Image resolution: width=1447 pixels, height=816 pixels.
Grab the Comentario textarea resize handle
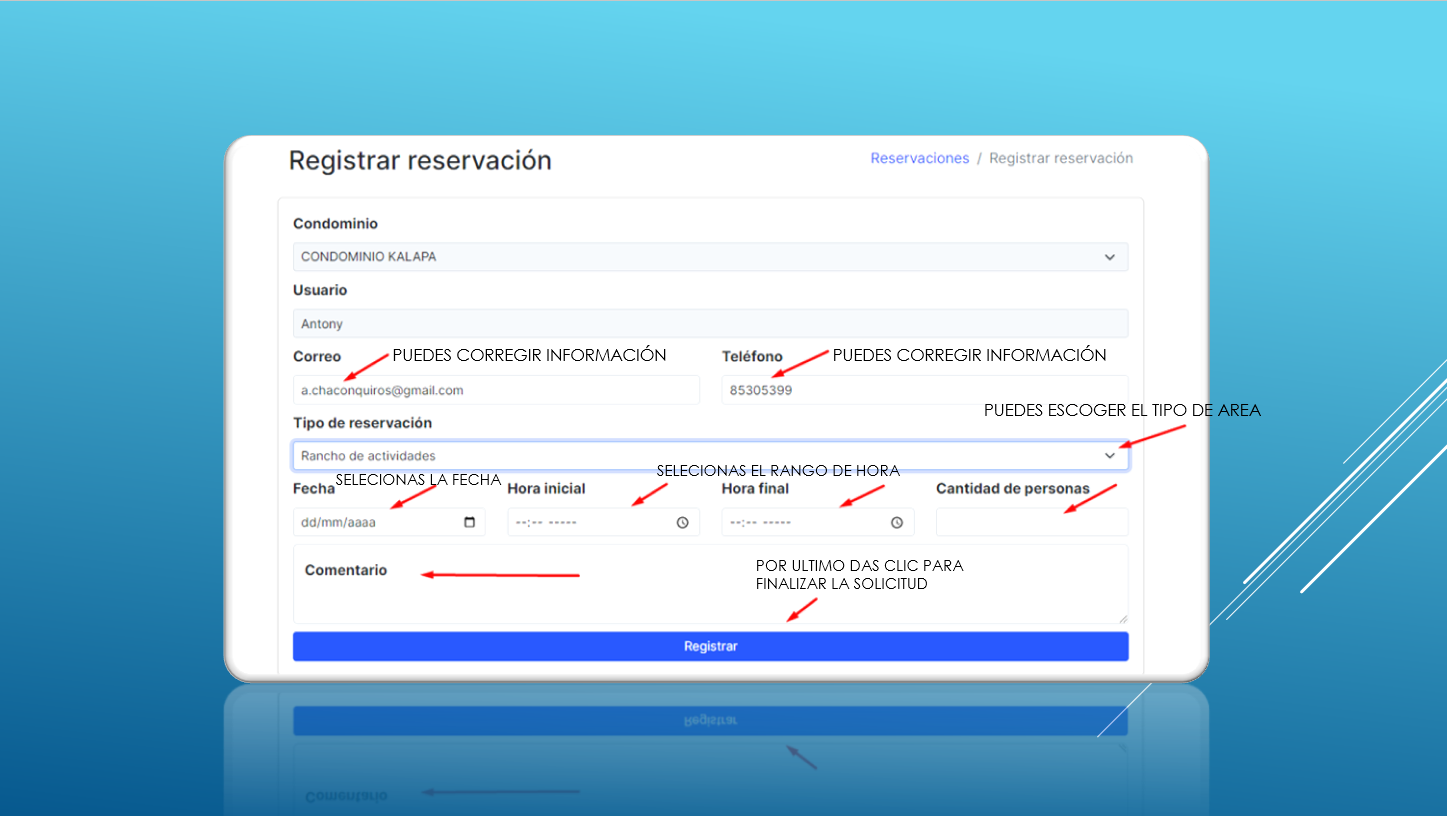[1123, 619]
